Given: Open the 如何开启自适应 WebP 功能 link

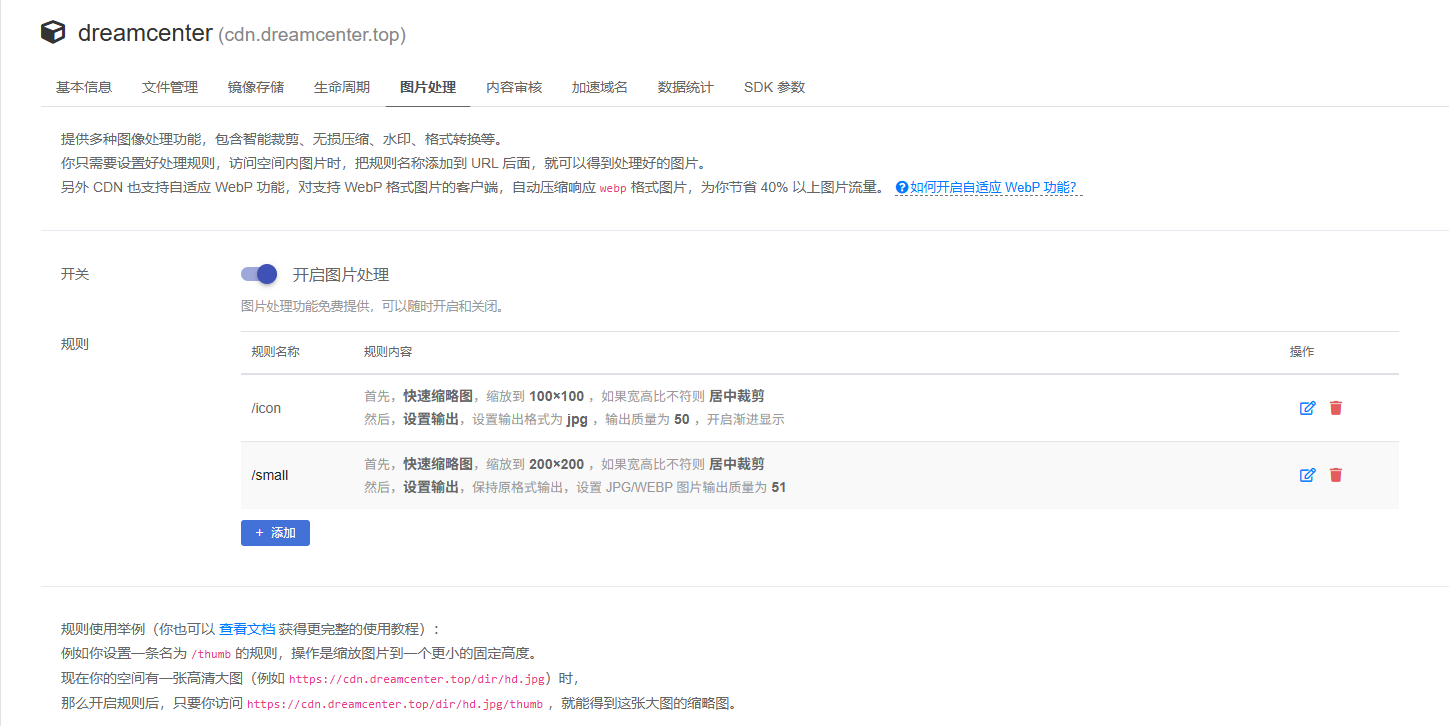Looking at the screenshot, I should point(993,187).
